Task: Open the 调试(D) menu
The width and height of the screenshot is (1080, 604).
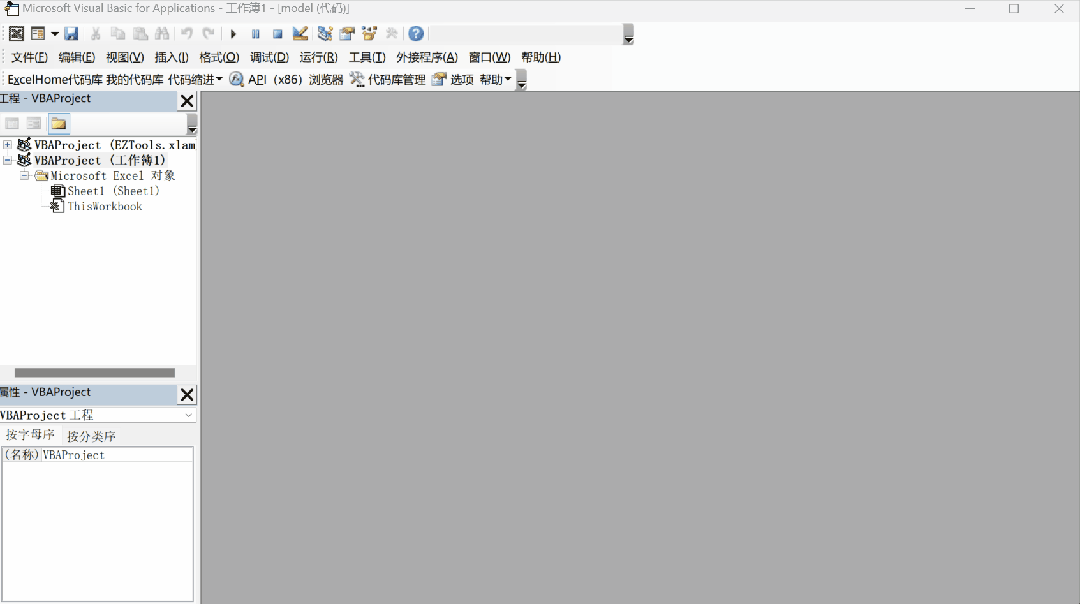Action: coord(268,57)
